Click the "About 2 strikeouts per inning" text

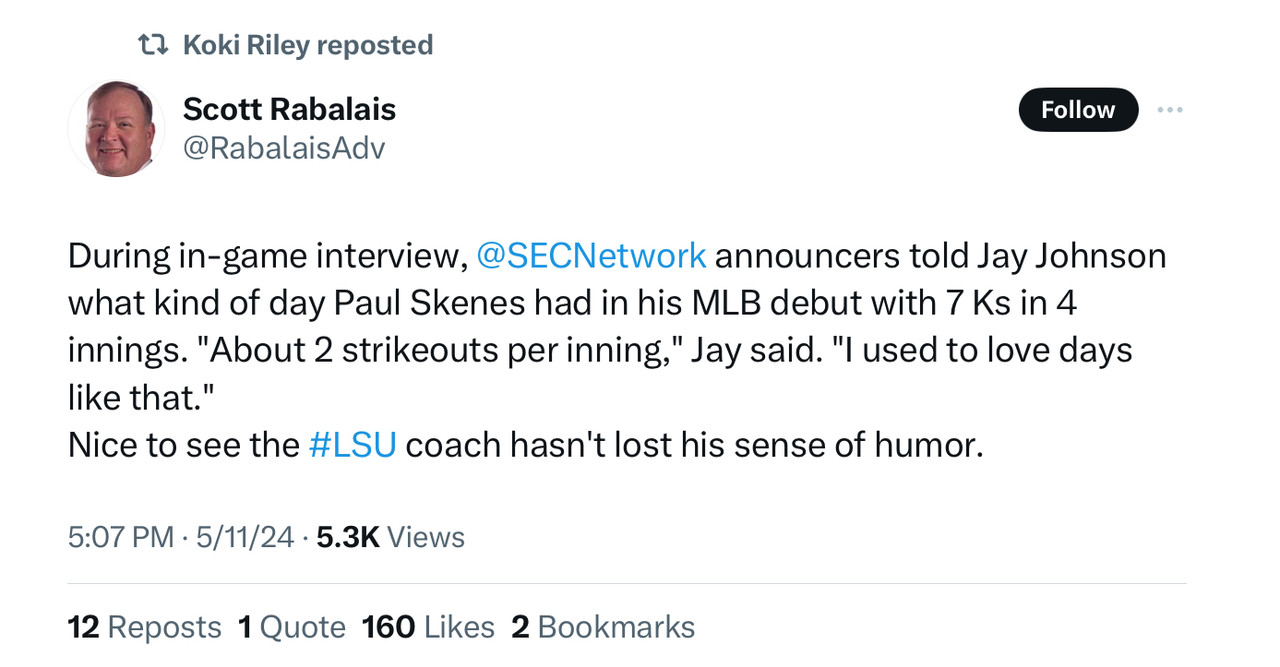pos(440,350)
